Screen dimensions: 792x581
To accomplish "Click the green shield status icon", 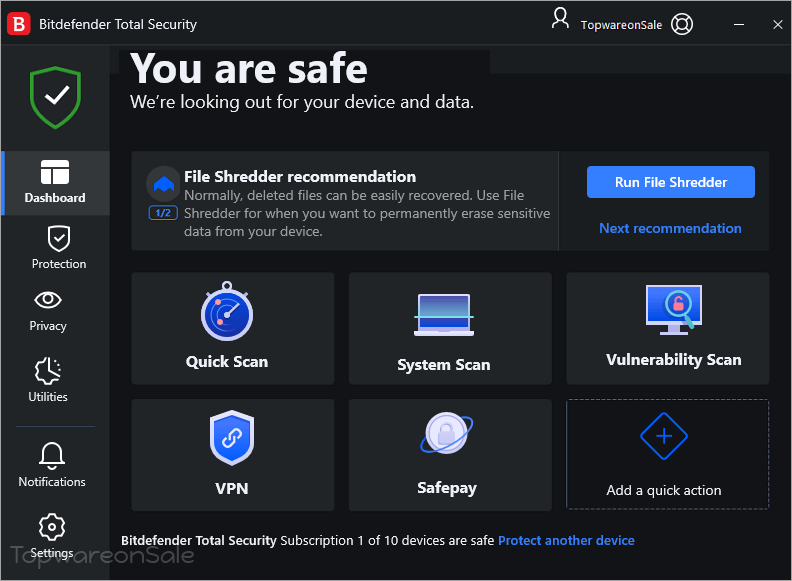I will click(x=56, y=97).
